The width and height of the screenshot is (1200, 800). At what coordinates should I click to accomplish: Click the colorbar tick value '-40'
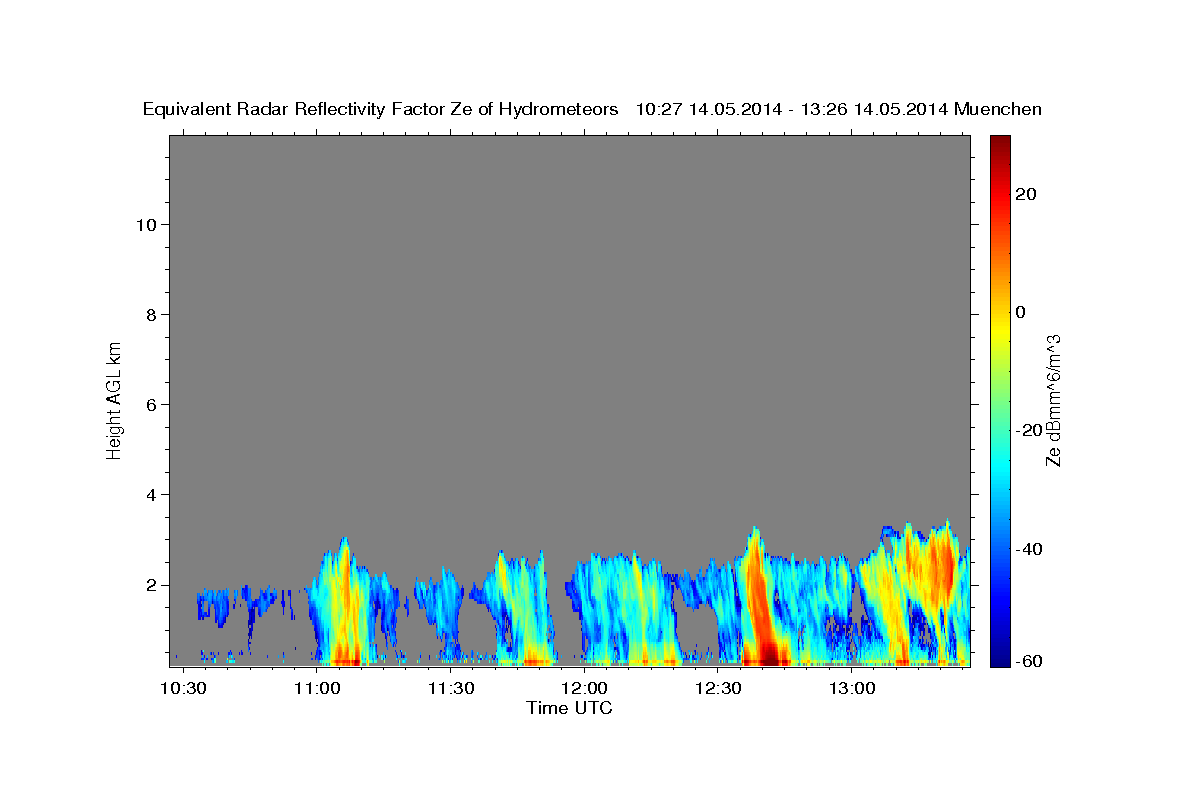click(x=1031, y=549)
